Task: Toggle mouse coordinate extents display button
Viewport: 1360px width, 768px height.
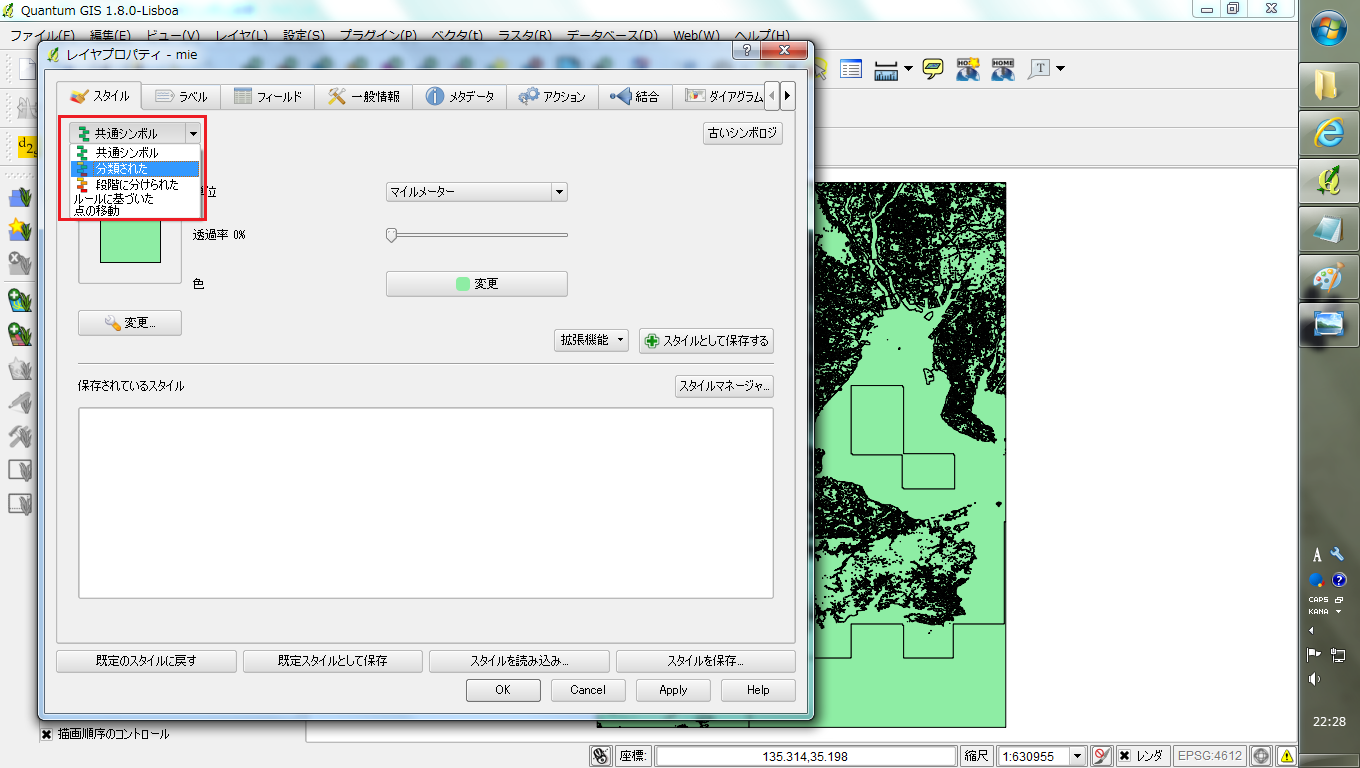Action: pyautogui.click(x=600, y=756)
